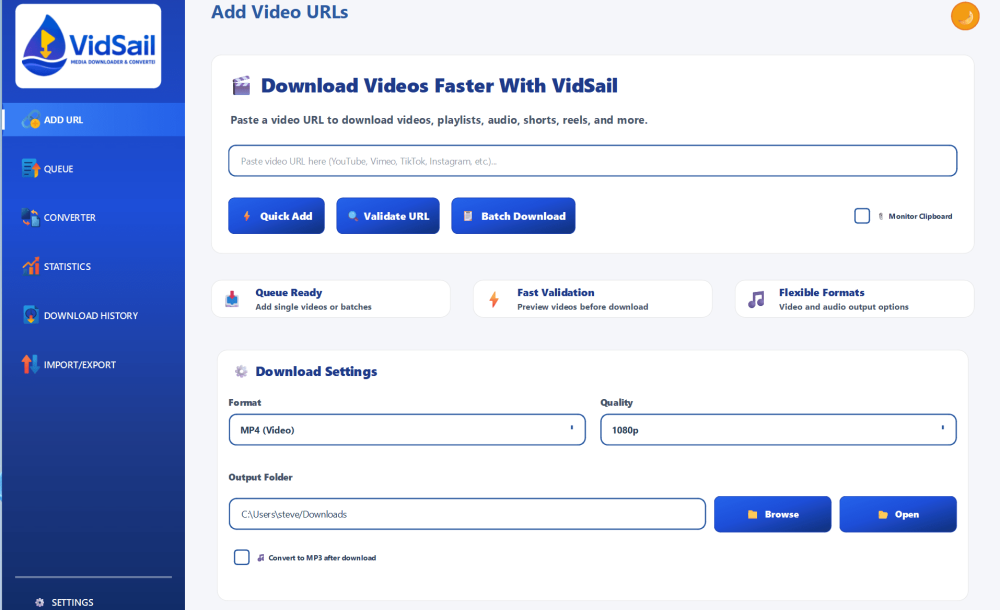The image size is (1000, 610).
Task: Click the clapperboard icon beside the heading
Action: click(x=241, y=86)
